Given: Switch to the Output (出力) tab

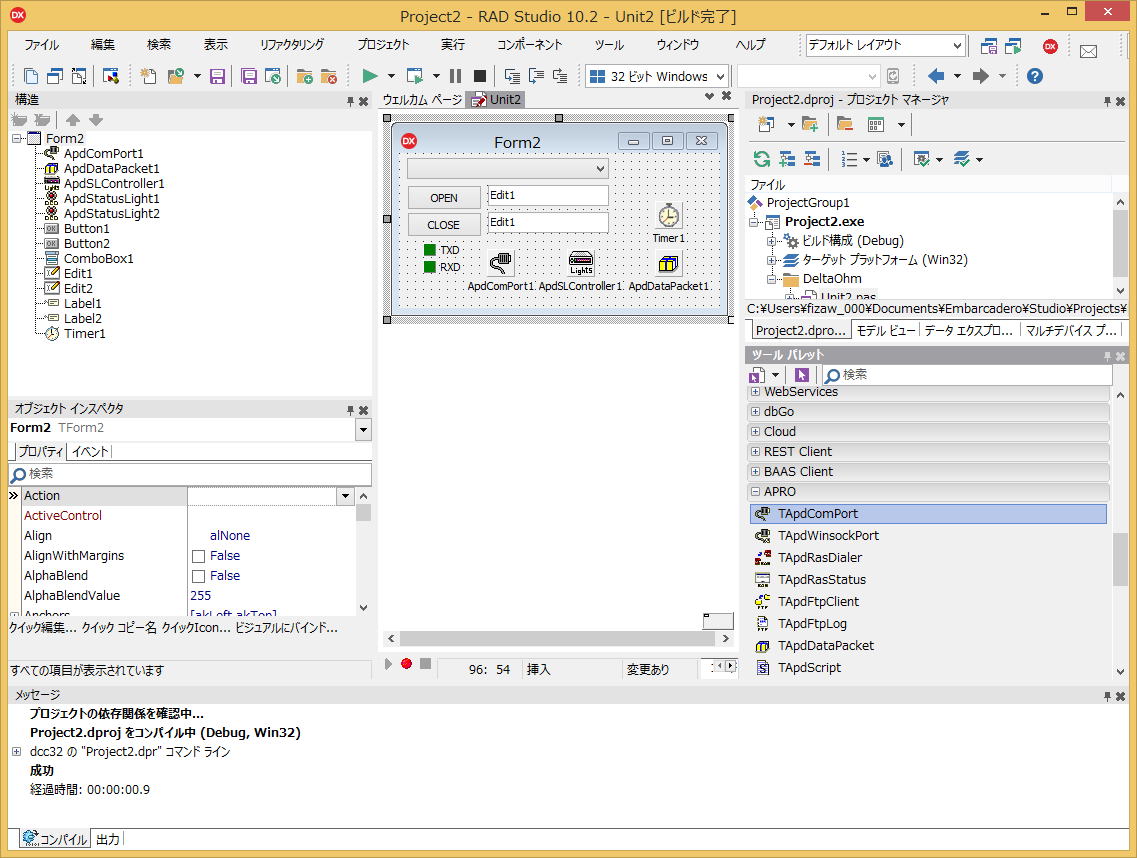Looking at the screenshot, I should (107, 839).
